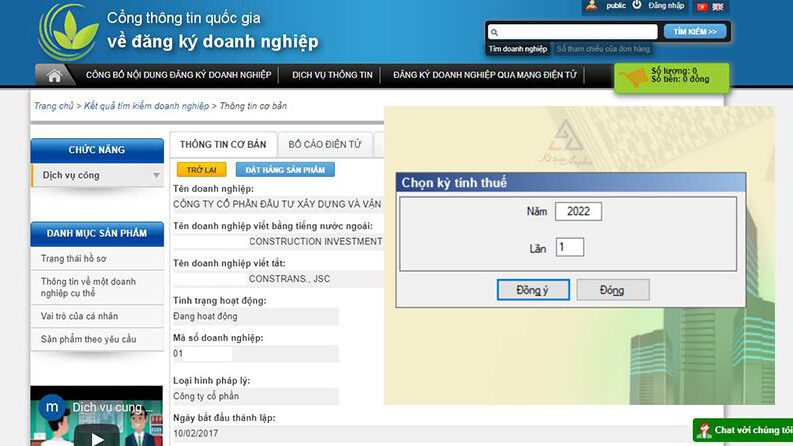Open Công bố nội dung đăng ký menu
793x446 pixels.
(178, 75)
